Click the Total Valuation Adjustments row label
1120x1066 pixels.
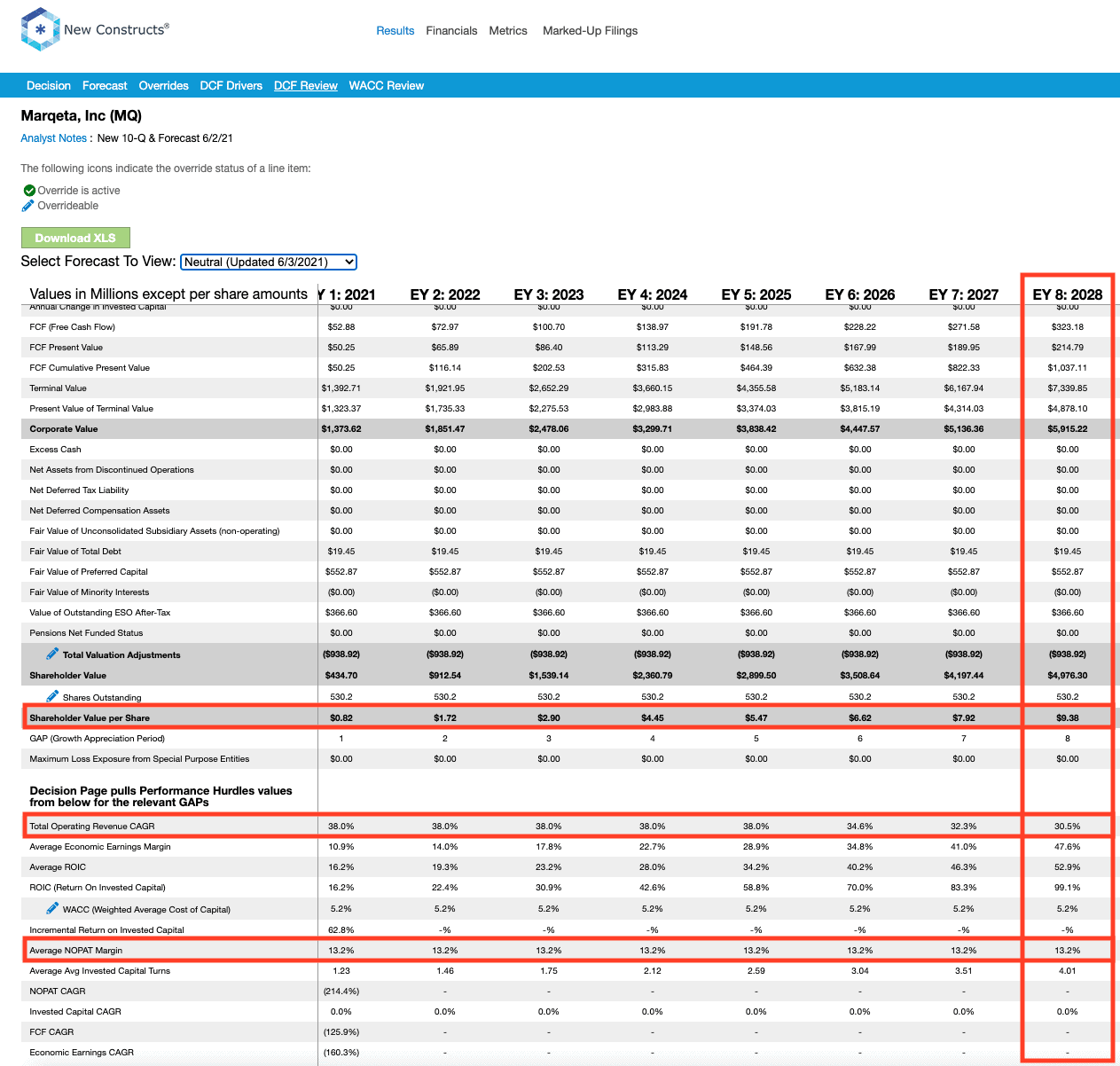121,654
